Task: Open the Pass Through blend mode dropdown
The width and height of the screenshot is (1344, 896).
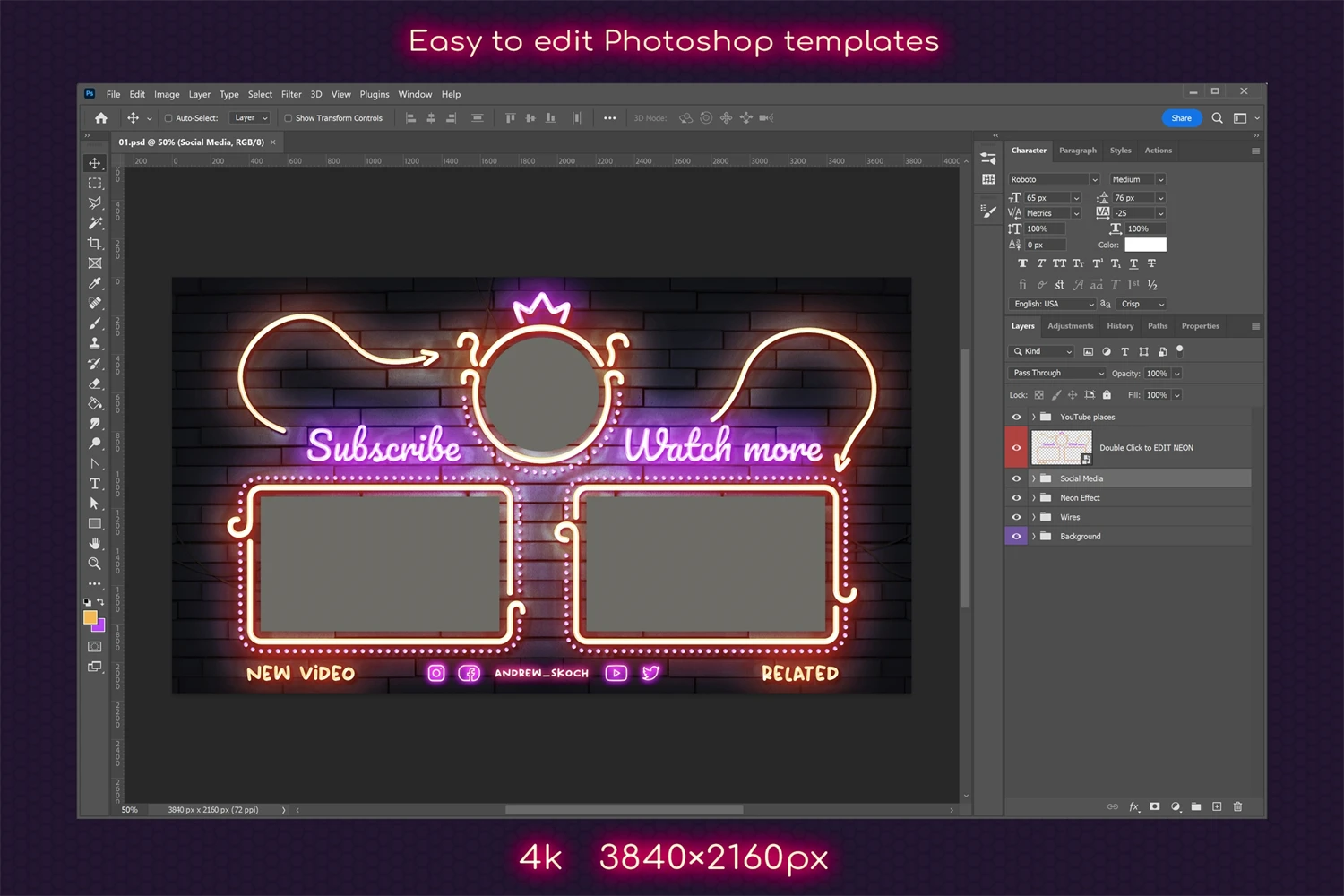Action: point(1057,374)
